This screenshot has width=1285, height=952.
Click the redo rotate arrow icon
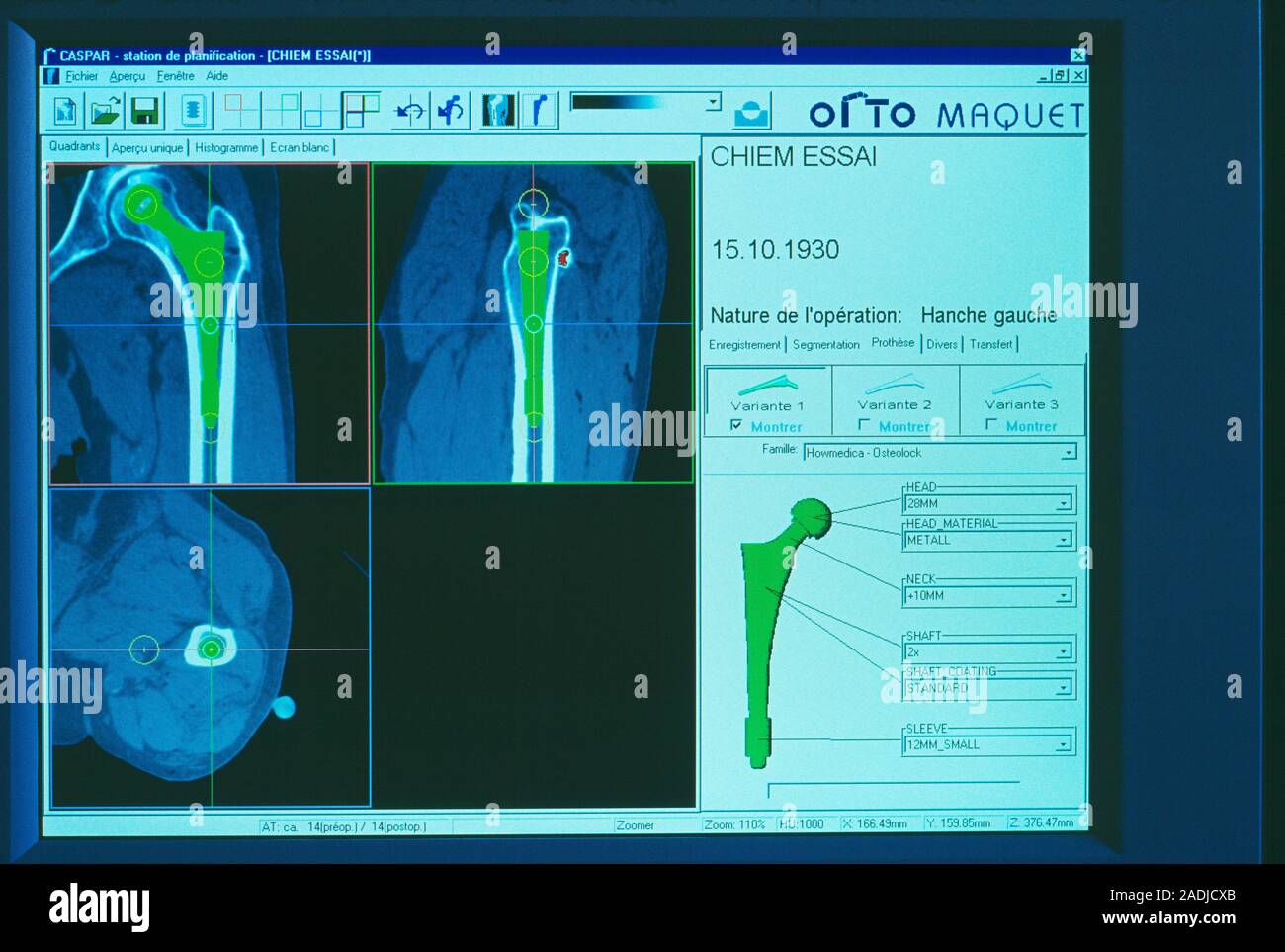pos(451,111)
